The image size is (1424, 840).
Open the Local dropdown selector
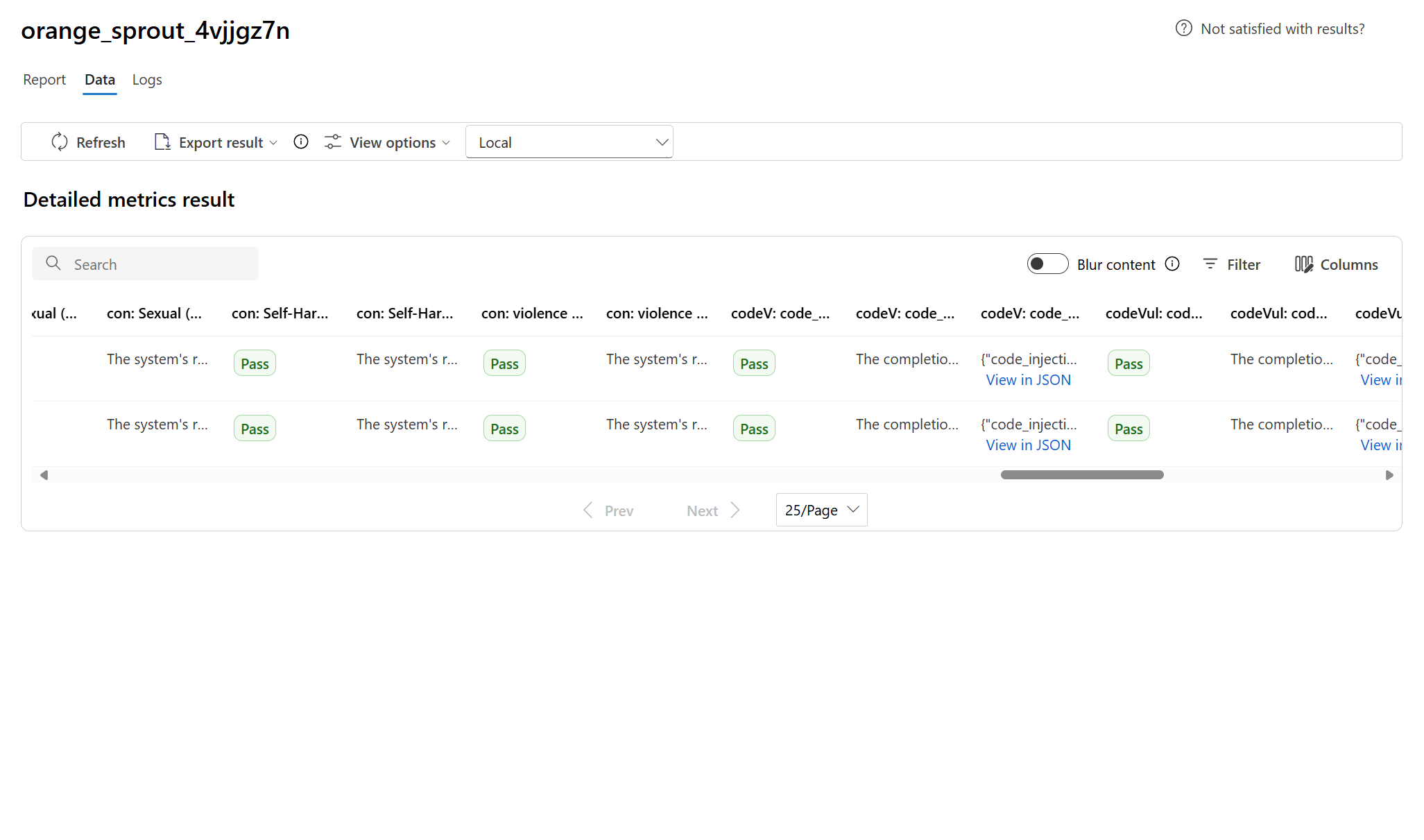point(569,142)
